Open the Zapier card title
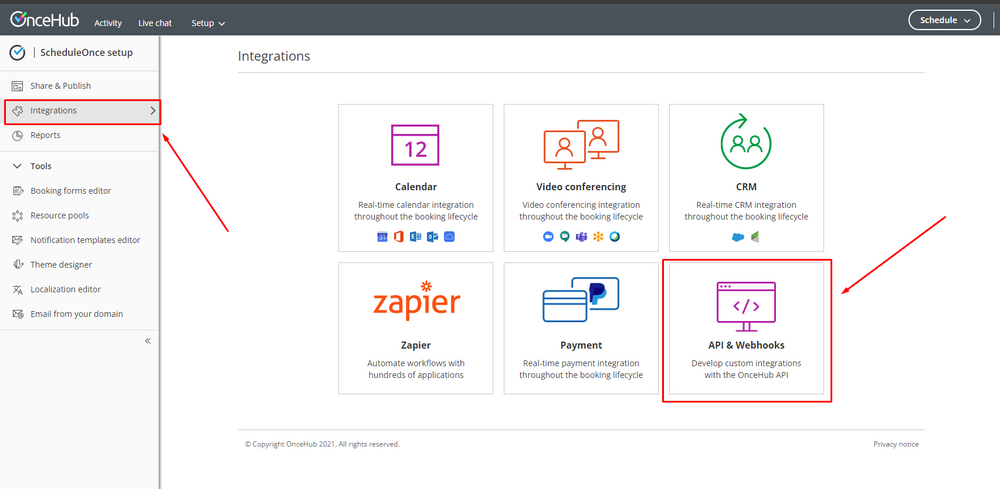 point(415,345)
